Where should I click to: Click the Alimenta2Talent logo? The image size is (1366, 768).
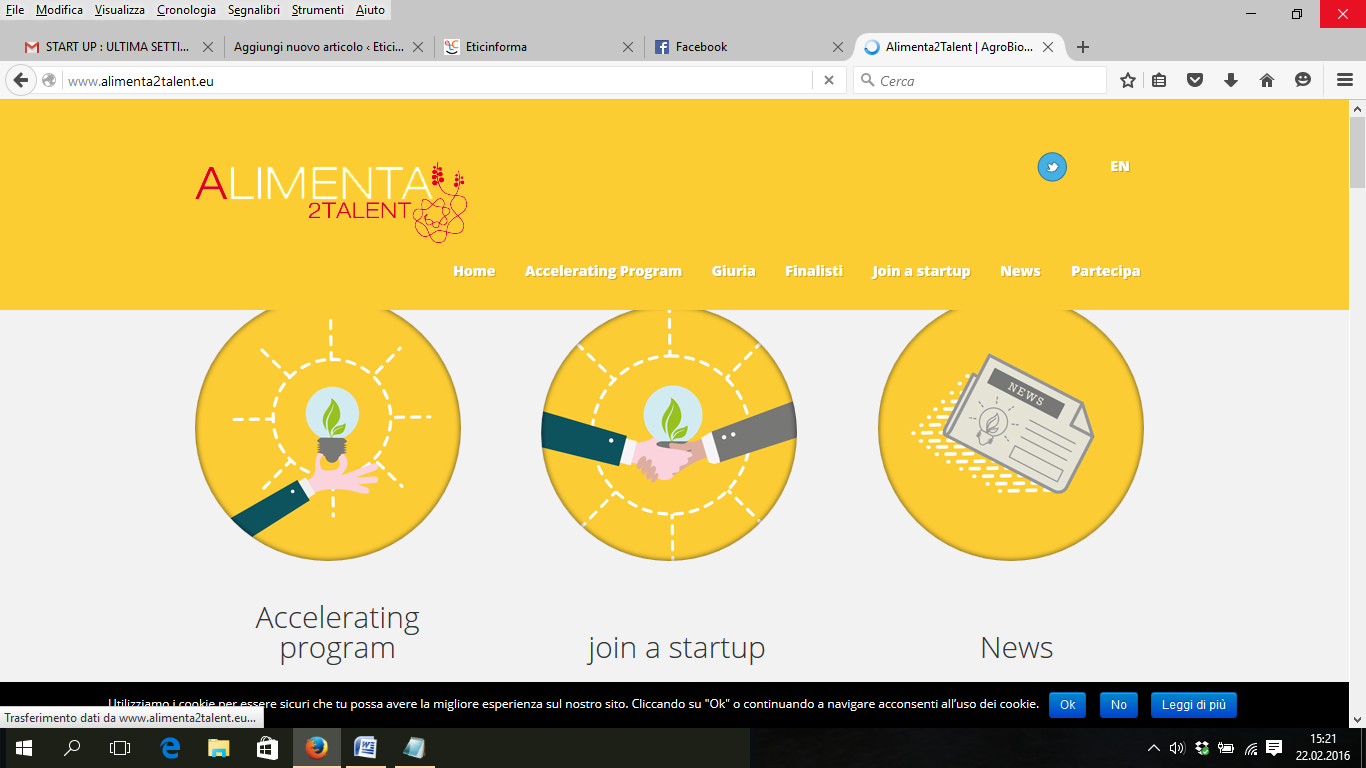click(331, 201)
